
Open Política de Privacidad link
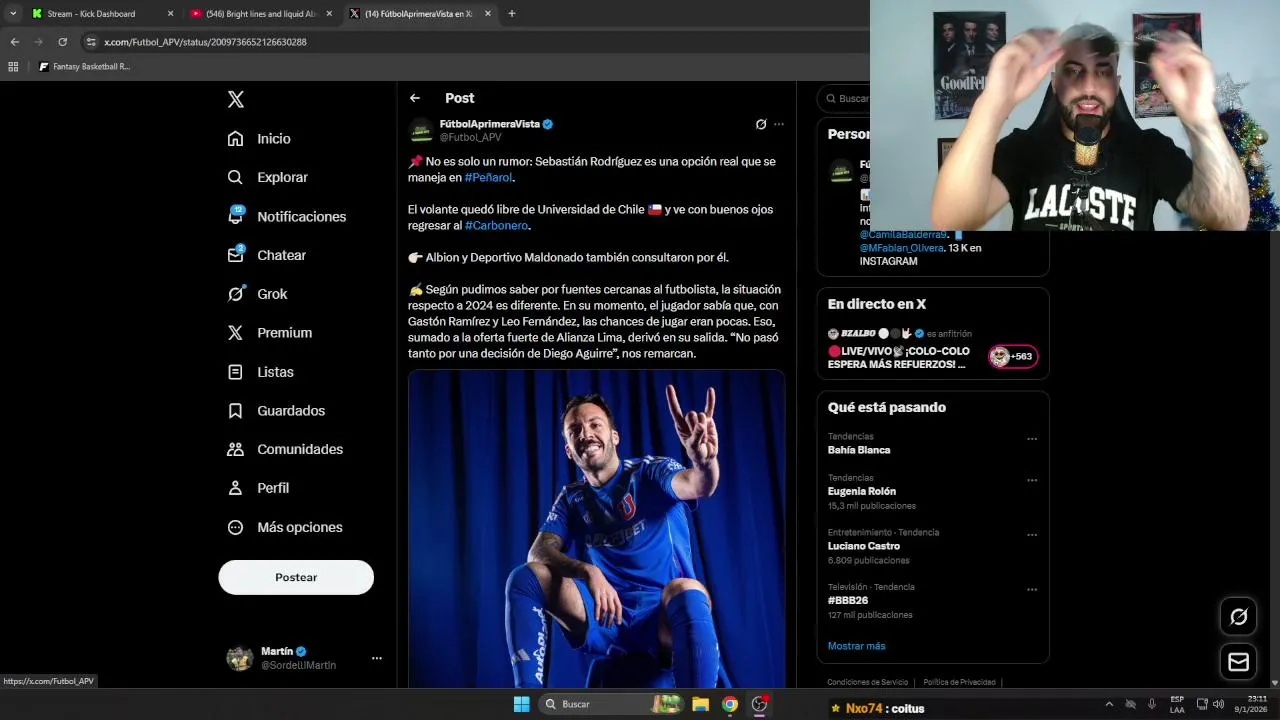959,682
